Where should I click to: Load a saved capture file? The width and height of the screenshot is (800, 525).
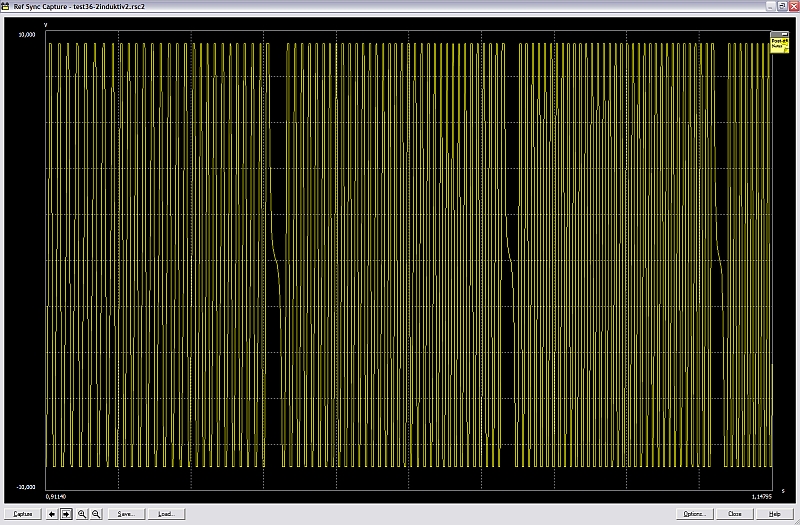pos(167,514)
